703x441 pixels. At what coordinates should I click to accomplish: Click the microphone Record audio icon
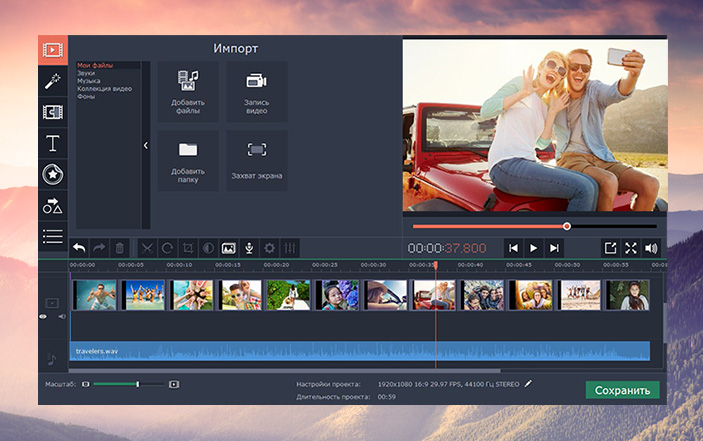click(x=249, y=247)
